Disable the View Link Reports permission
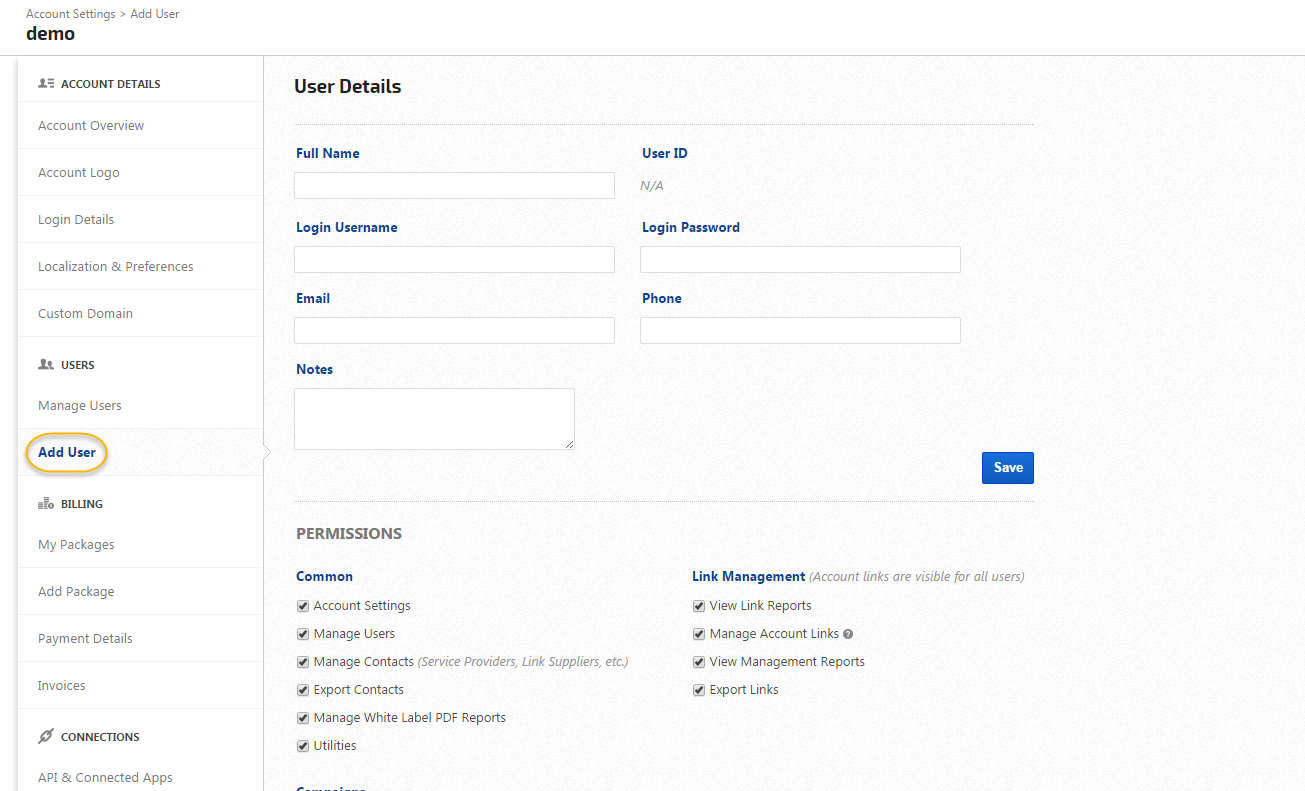This screenshot has width=1305, height=791. 699,606
